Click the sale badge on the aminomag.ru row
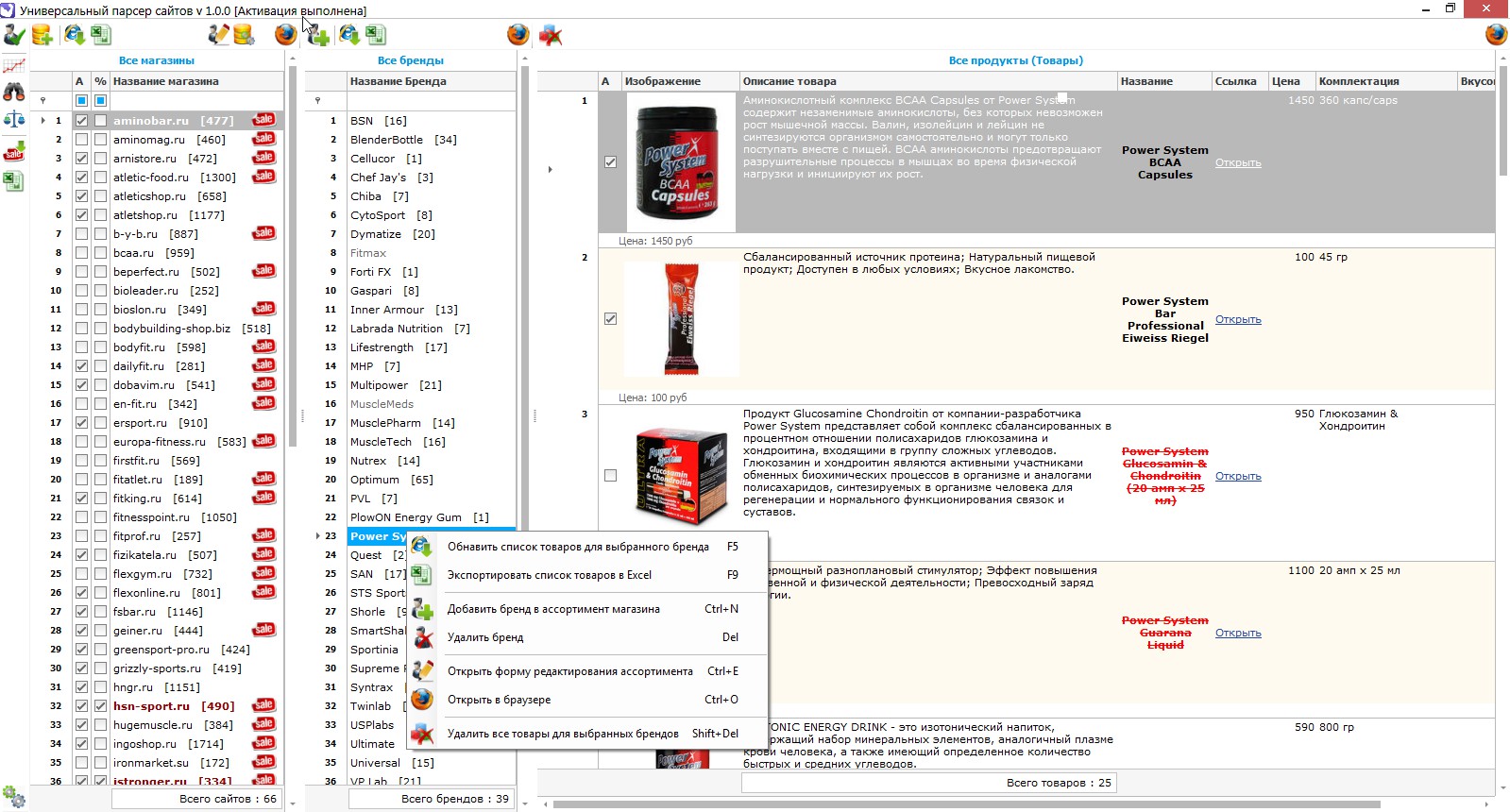The width and height of the screenshot is (1510, 812). (263, 139)
